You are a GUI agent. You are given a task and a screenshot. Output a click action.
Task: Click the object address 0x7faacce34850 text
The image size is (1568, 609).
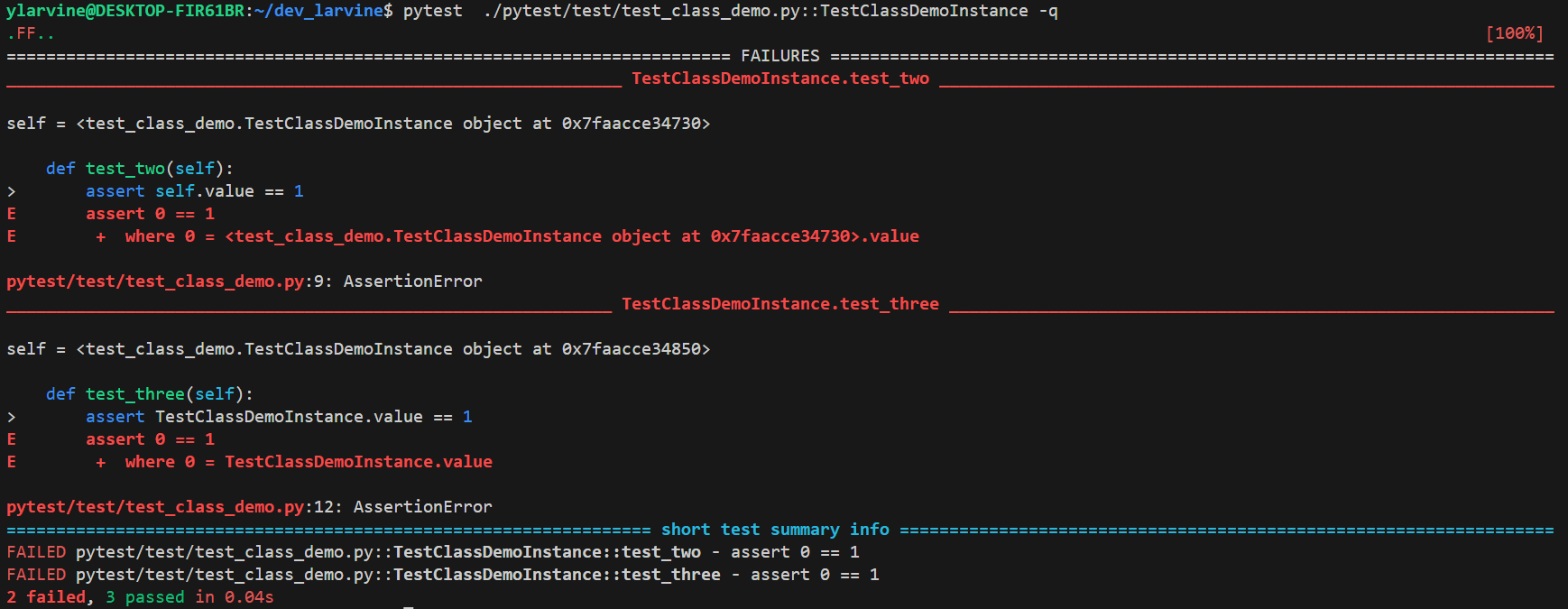631,349
